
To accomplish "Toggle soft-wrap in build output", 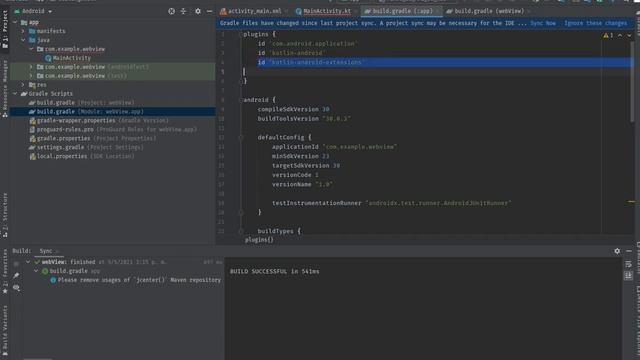I will [x=629, y=264].
